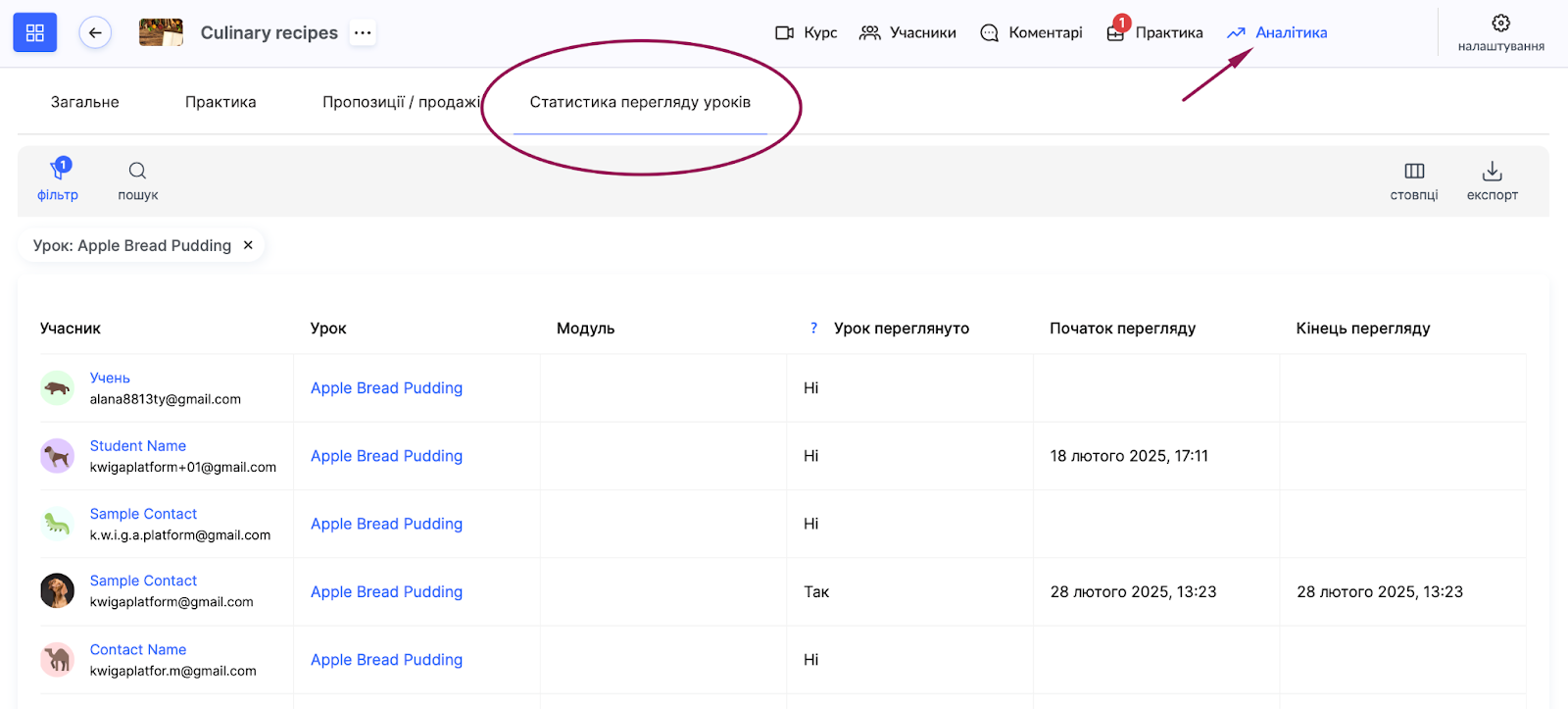Open Практика with notification badge
The image size is (1568, 709).
click(x=1154, y=33)
